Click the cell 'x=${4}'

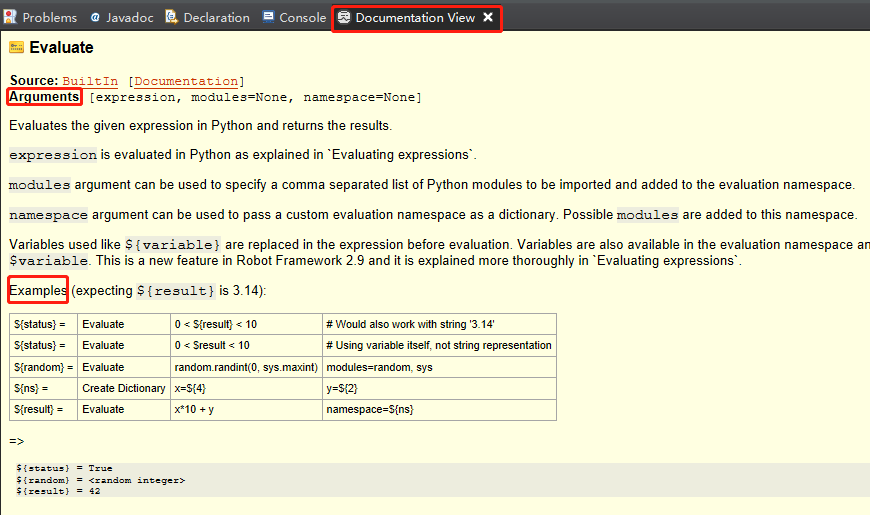(x=246, y=388)
